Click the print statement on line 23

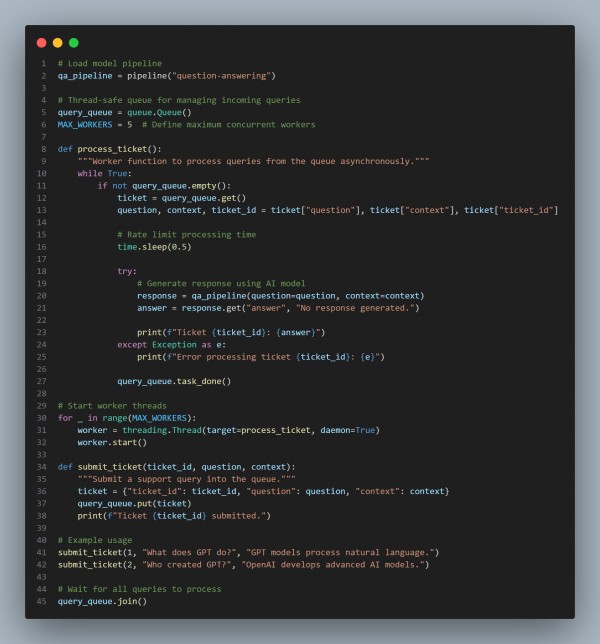pyautogui.click(x=231, y=332)
